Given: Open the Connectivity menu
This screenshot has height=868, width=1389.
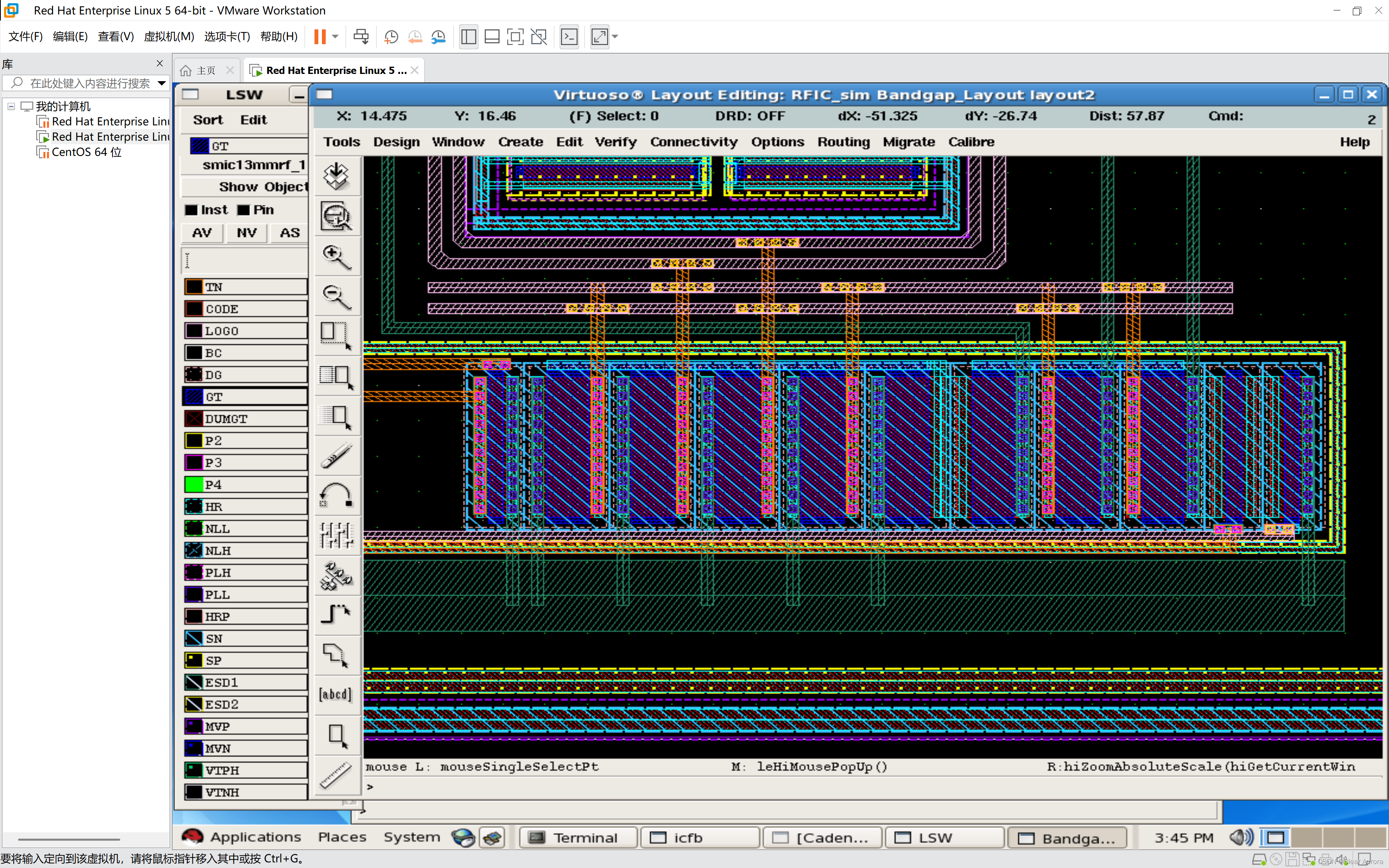Looking at the screenshot, I should [693, 142].
